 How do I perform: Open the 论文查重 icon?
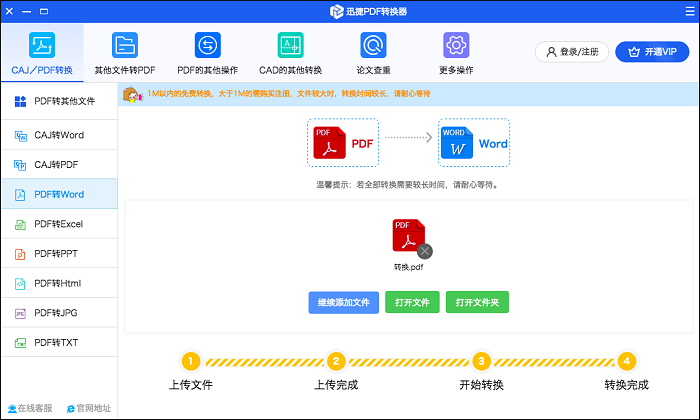point(373,46)
